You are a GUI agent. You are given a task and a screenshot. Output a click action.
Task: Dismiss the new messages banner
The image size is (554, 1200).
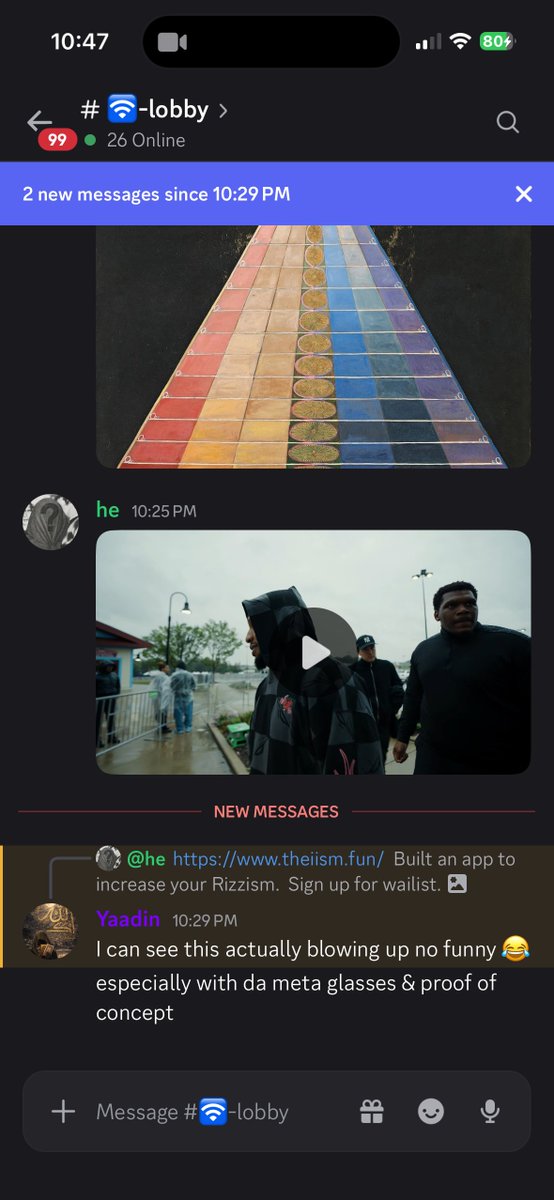coord(524,194)
